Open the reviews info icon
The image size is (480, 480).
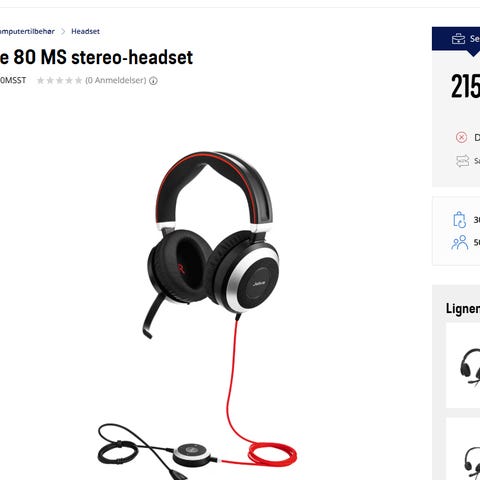[x=153, y=81]
